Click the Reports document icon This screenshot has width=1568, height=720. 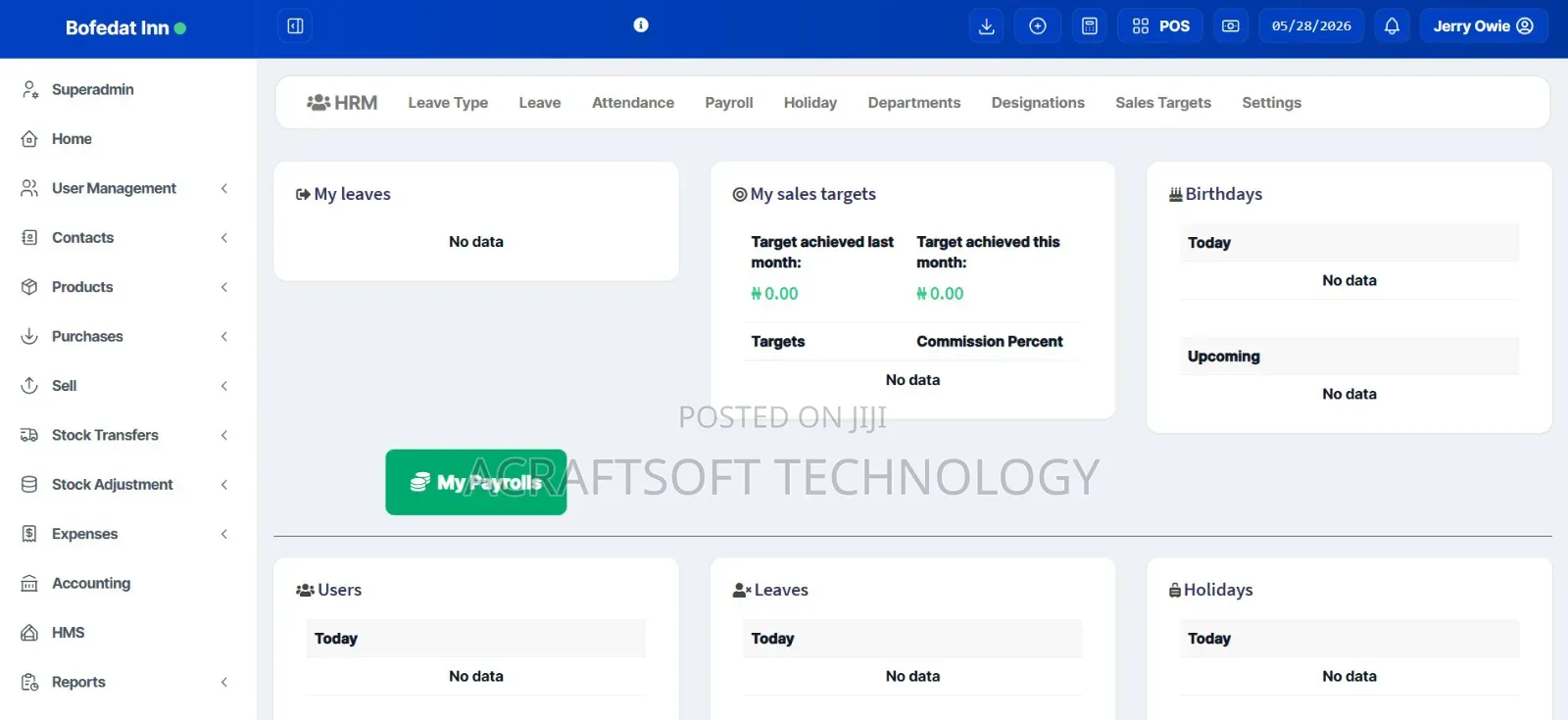pyautogui.click(x=30, y=682)
